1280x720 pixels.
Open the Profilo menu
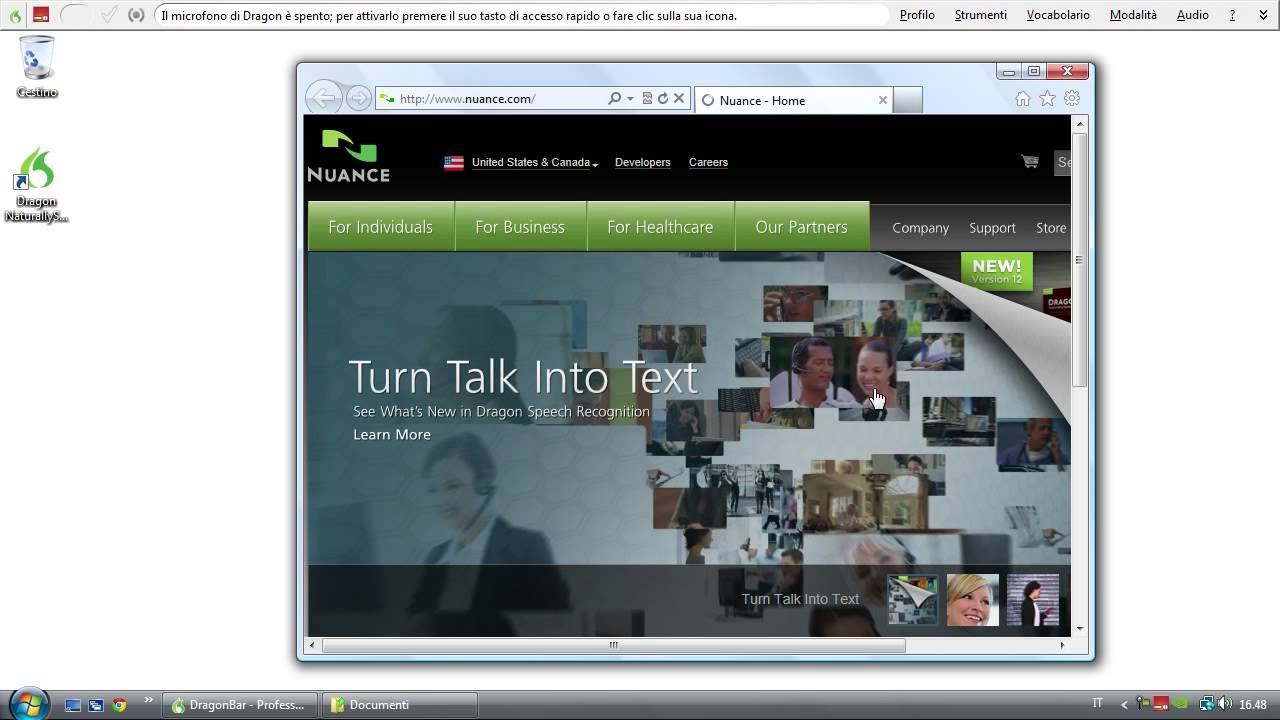tap(917, 15)
